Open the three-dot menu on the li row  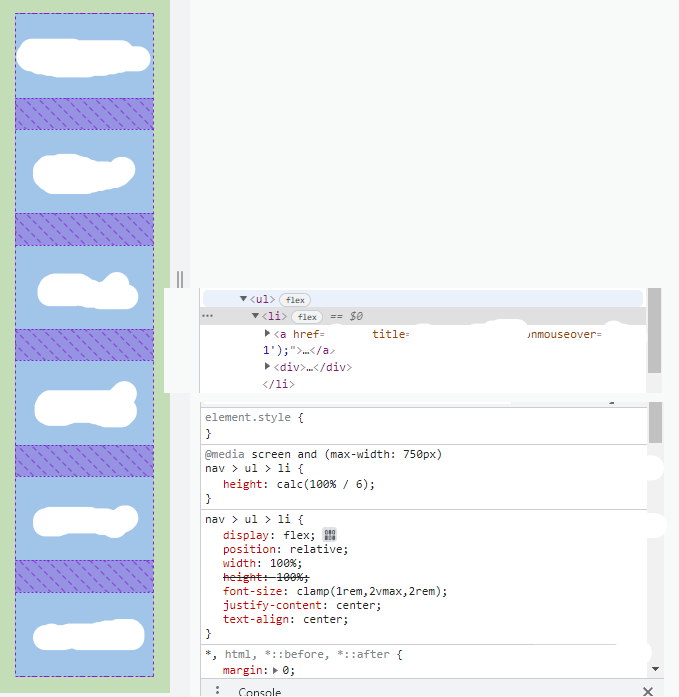(208, 316)
